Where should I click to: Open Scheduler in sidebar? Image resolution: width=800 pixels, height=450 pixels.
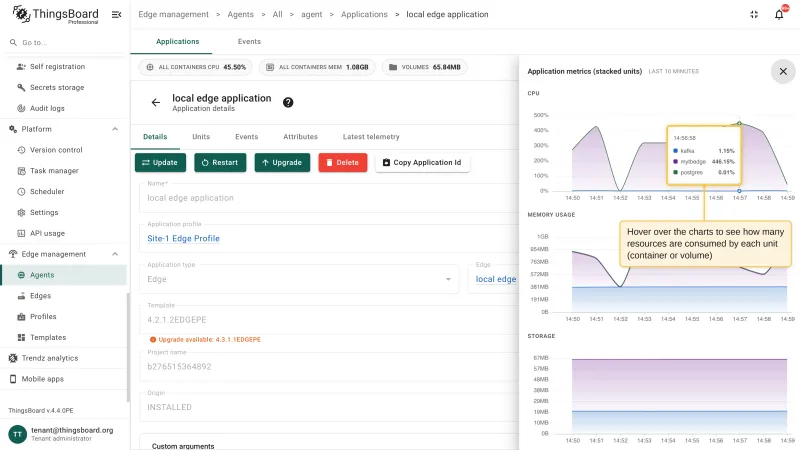point(64,192)
